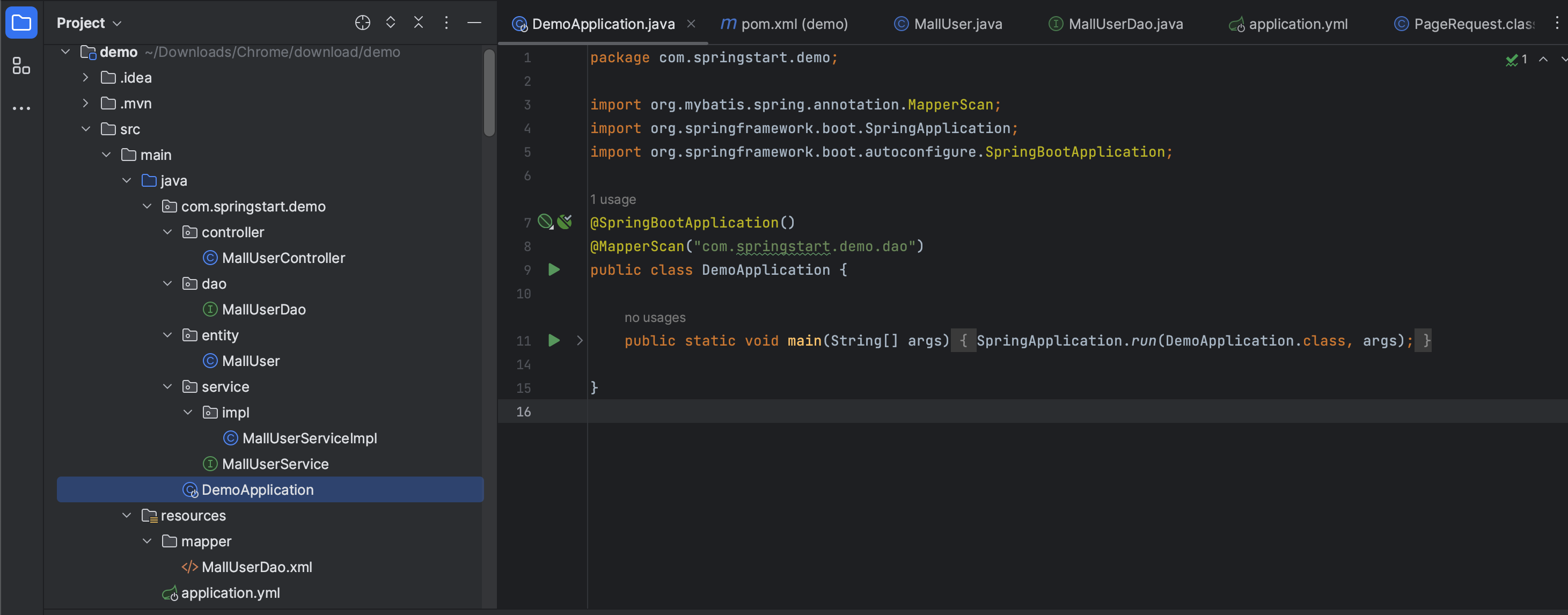Open More tool windows ellipsis in left sidebar
Image resolution: width=1568 pixels, height=615 pixels.
21,108
